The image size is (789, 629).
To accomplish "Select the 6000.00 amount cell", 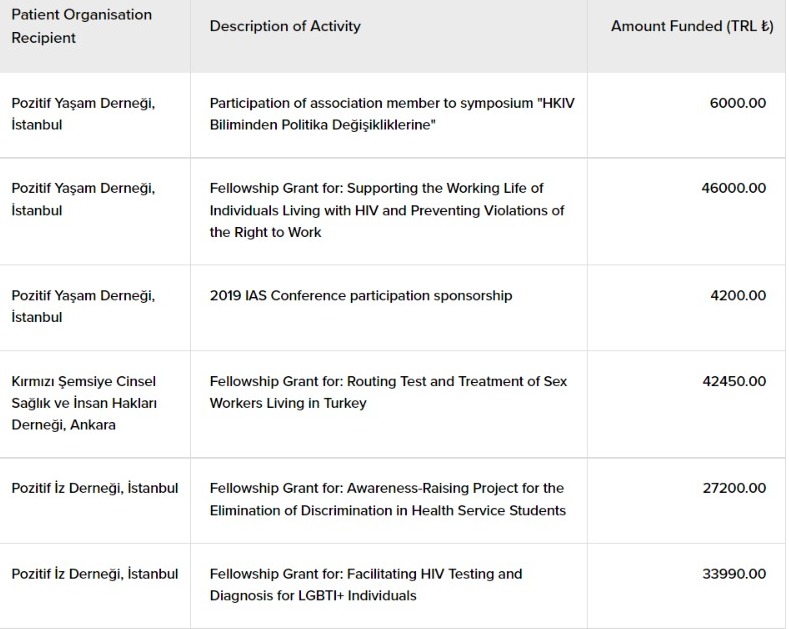I will click(x=738, y=103).
